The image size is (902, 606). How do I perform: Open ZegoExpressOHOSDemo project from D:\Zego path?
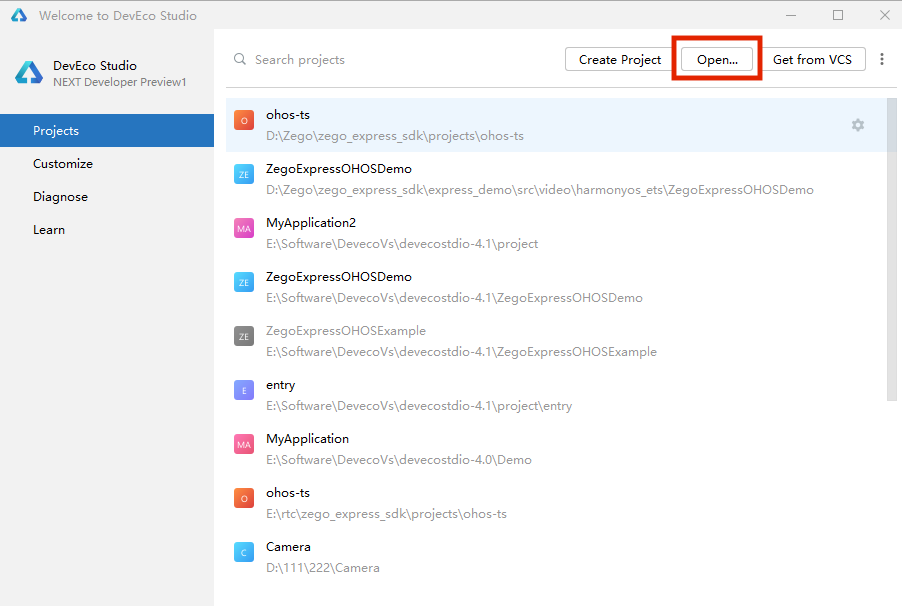tap(540, 179)
